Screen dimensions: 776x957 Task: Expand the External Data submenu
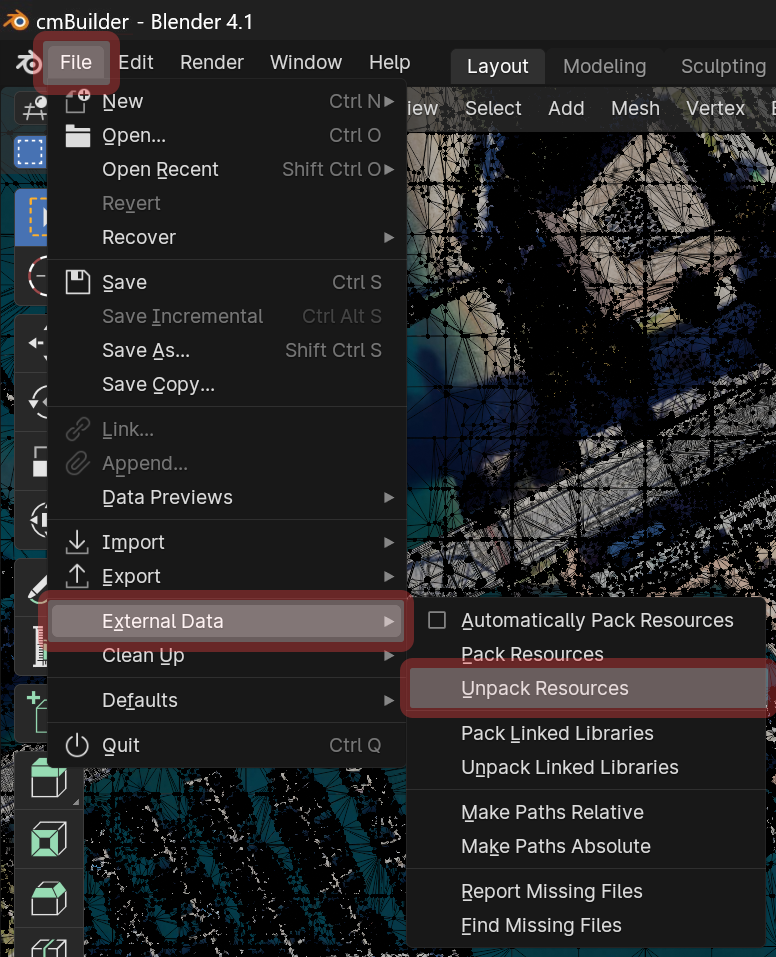tap(227, 621)
